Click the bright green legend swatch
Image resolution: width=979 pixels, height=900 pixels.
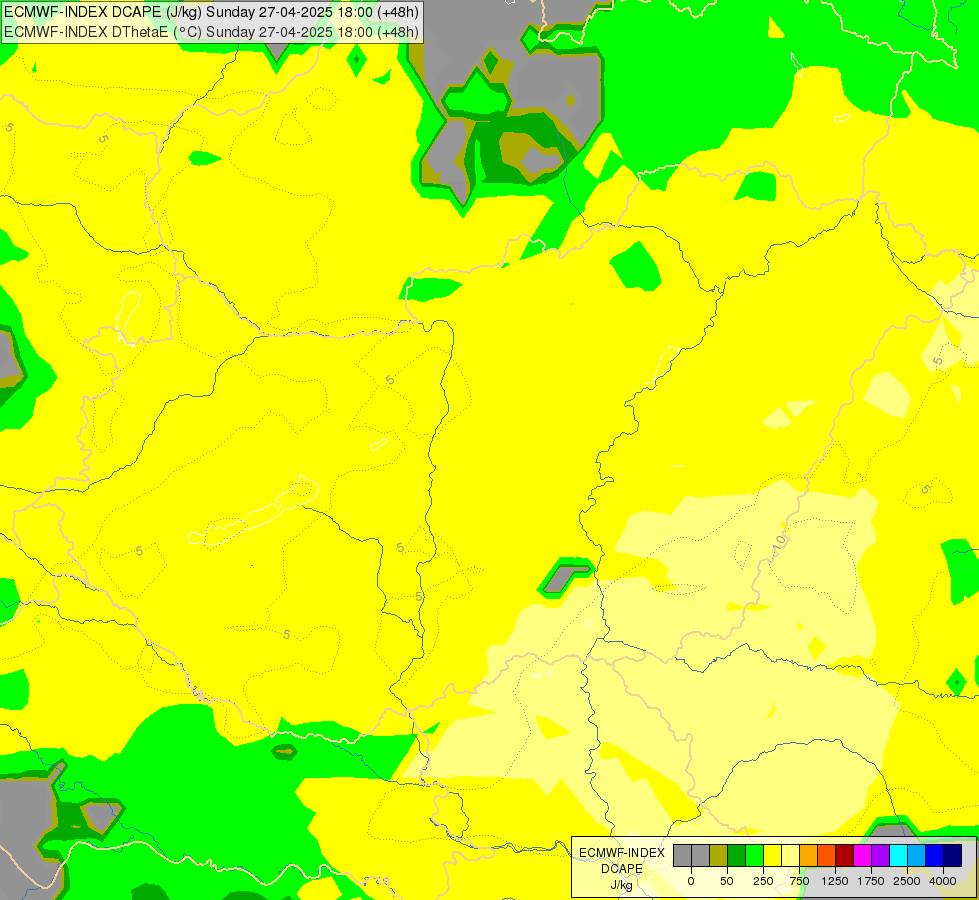click(x=755, y=855)
